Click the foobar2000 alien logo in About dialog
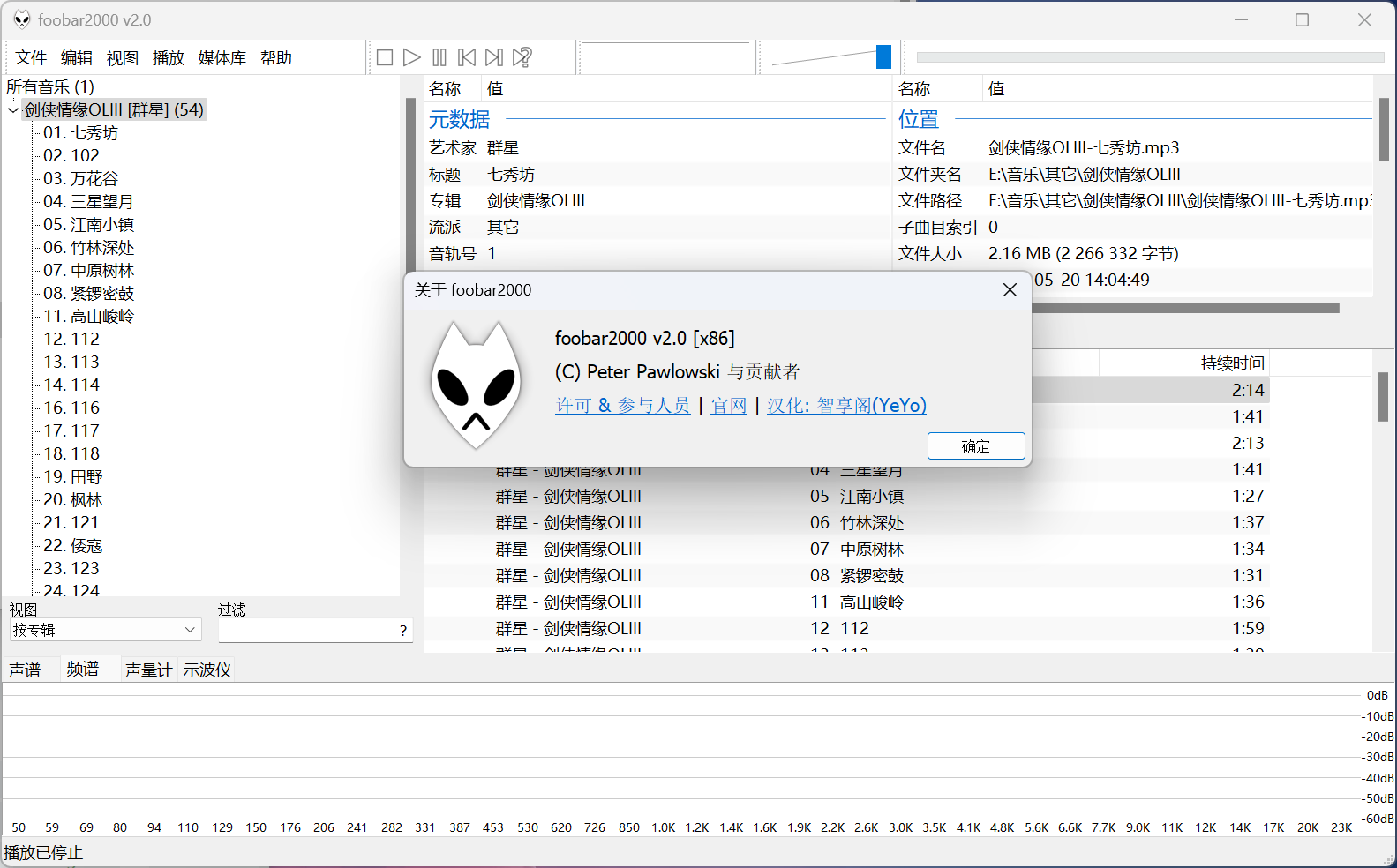Screen dimensions: 1397x868 tap(476, 385)
